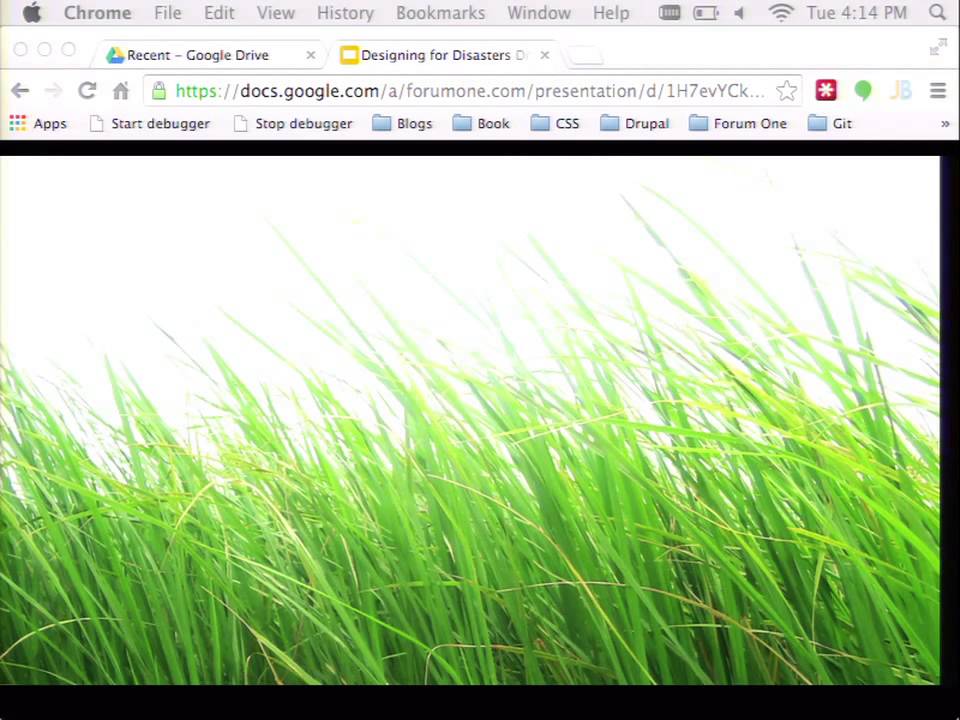Click the Tue 4:14 PM clock
This screenshot has height=720, width=960.
[857, 12]
